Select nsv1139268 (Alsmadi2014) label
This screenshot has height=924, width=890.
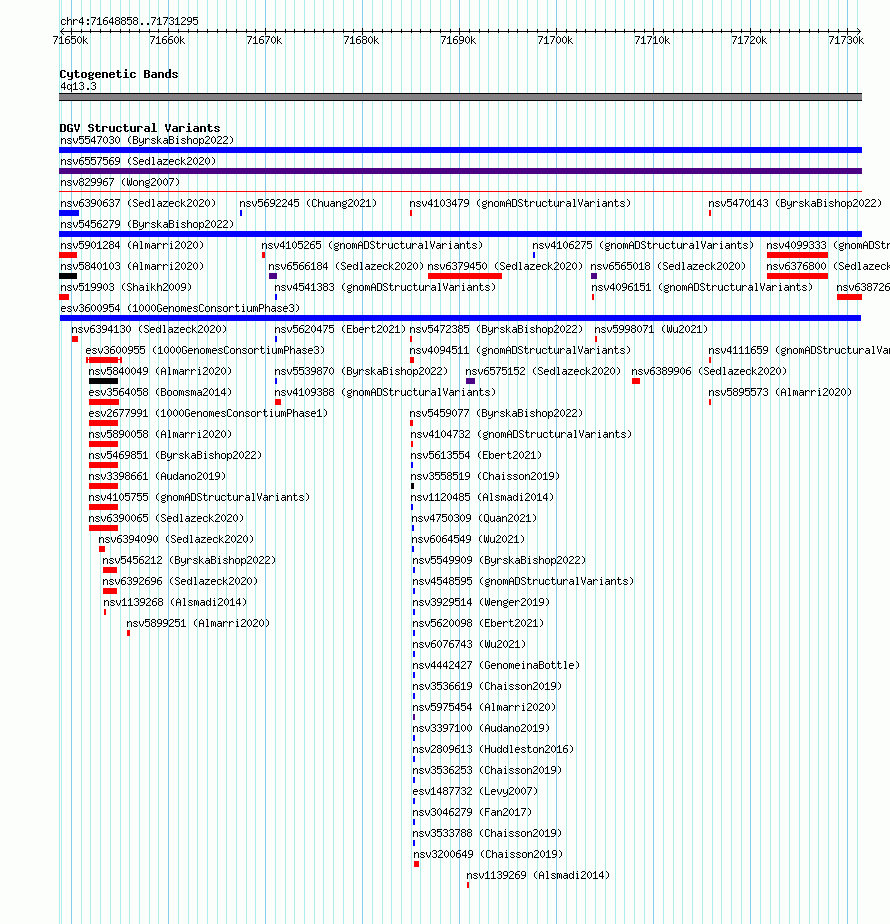click(x=175, y=602)
